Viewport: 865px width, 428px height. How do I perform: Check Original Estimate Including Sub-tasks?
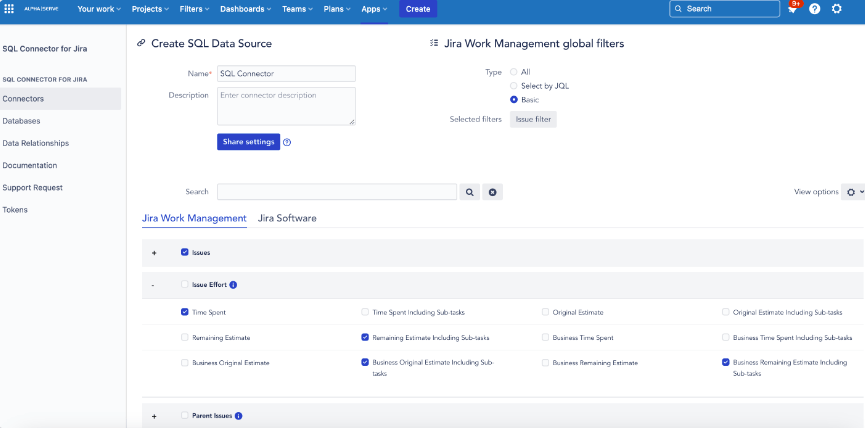pyautogui.click(x=725, y=312)
